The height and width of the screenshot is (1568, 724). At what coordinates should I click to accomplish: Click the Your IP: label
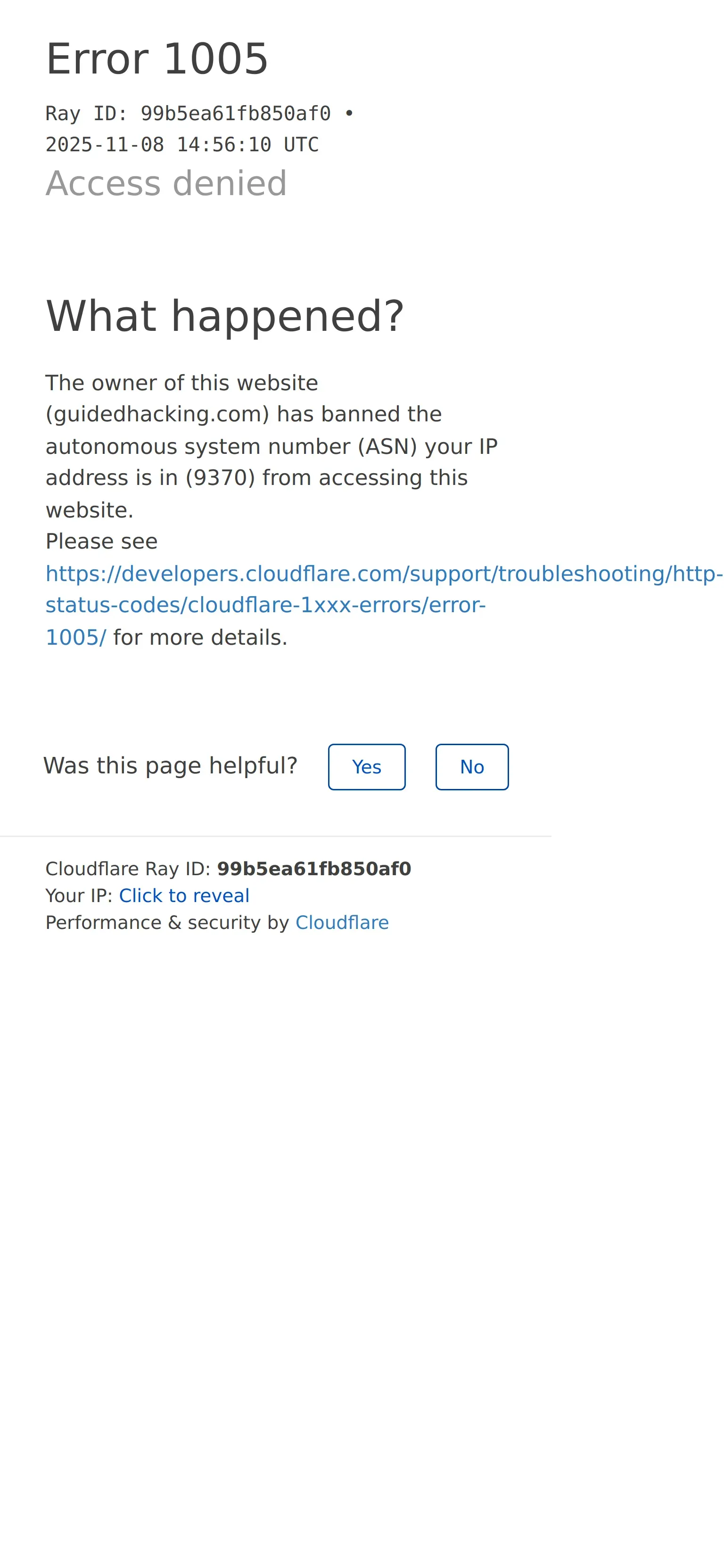click(79, 896)
